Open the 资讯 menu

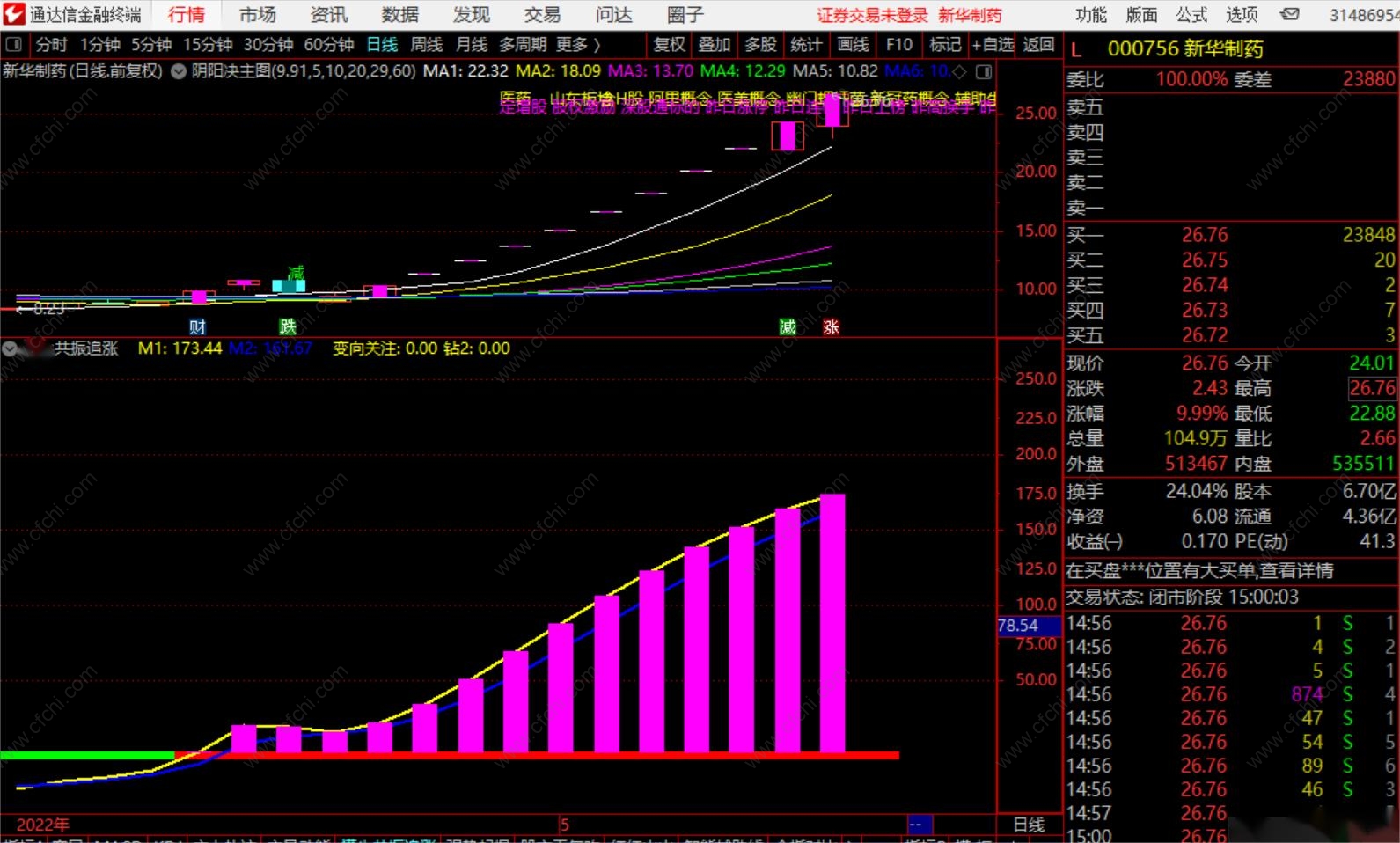(329, 14)
